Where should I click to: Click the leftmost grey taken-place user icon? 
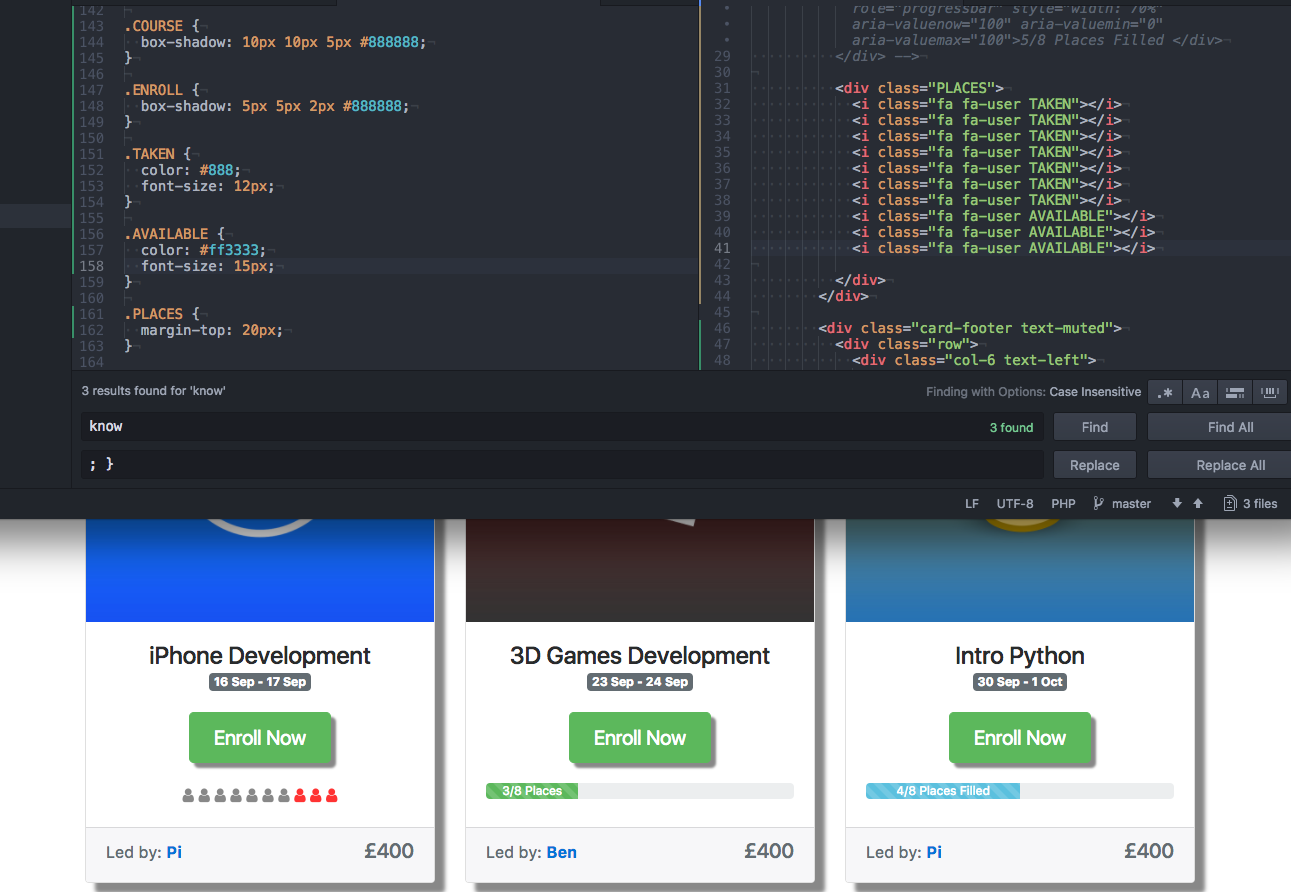(x=188, y=796)
